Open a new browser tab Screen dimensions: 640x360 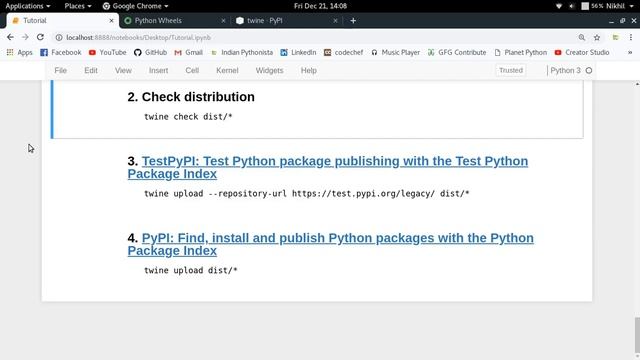point(353,20)
